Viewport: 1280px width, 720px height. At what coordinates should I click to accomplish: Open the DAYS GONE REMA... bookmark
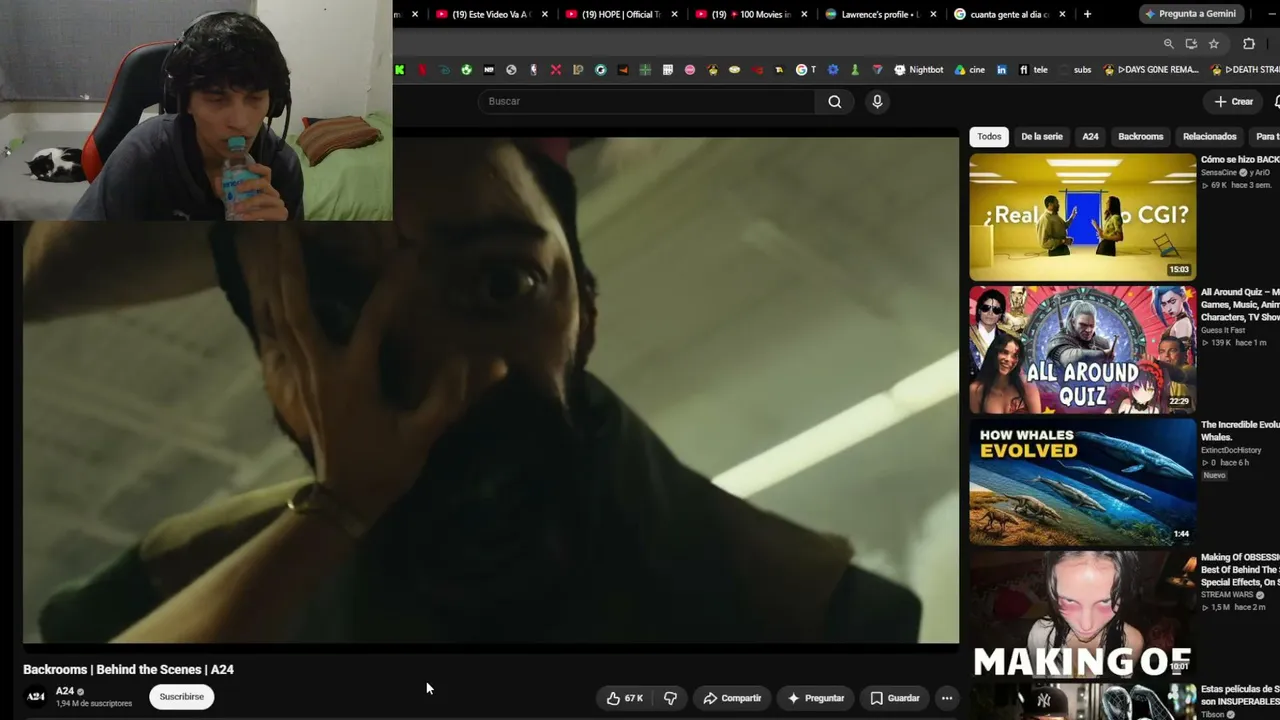(x=1150, y=70)
